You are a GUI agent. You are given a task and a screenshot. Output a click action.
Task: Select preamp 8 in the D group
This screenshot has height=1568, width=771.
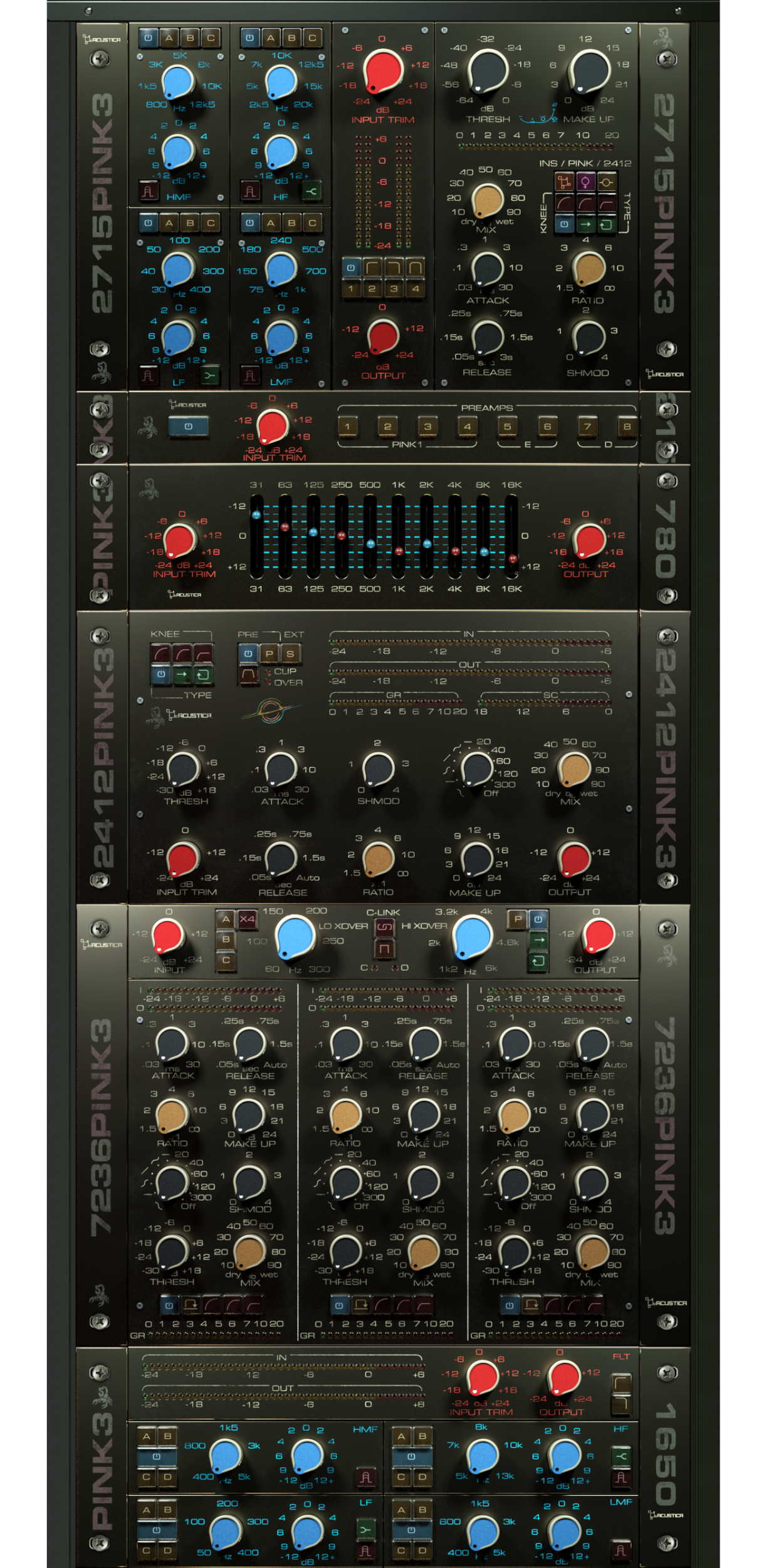click(627, 426)
